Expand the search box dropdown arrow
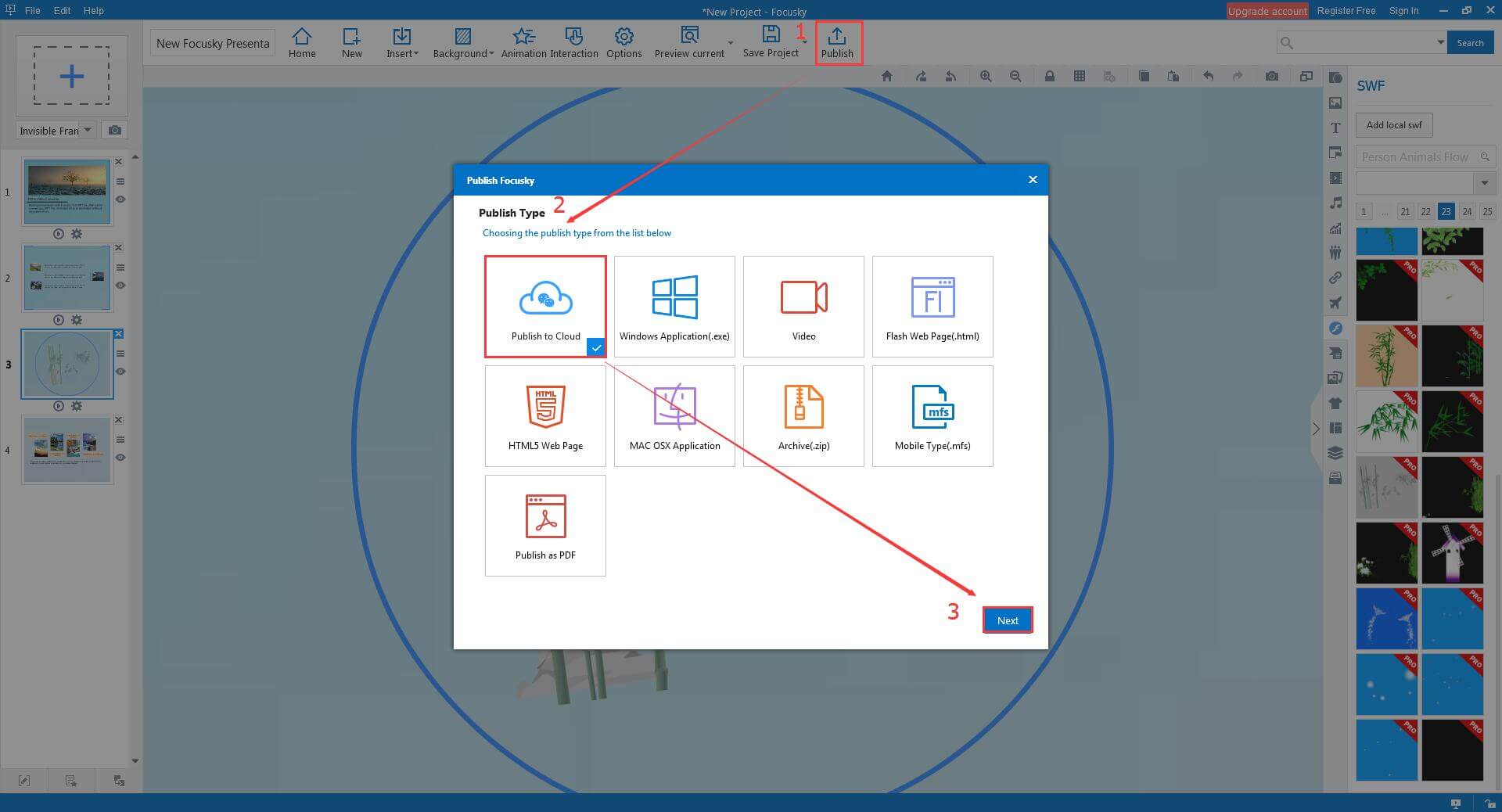 point(1440,42)
